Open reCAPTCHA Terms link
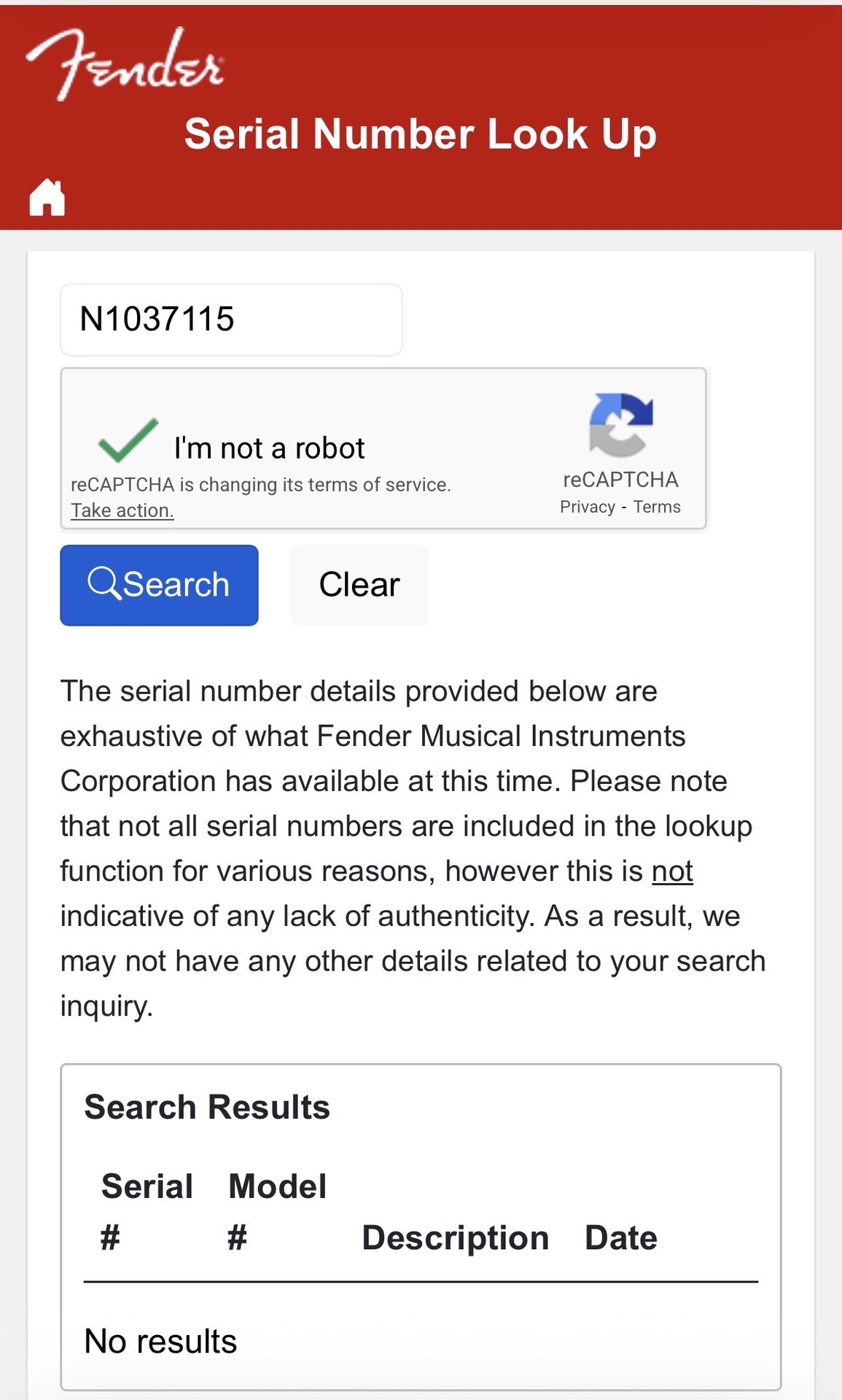842x1400 pixels. pyautogui.click(x=656, y=507)
